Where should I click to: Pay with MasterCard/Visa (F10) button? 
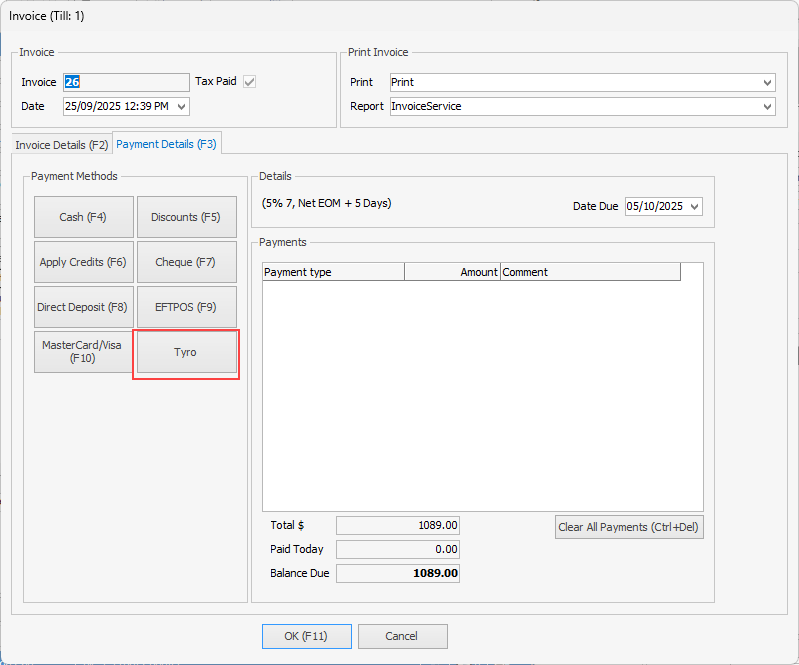pos(83,352)
